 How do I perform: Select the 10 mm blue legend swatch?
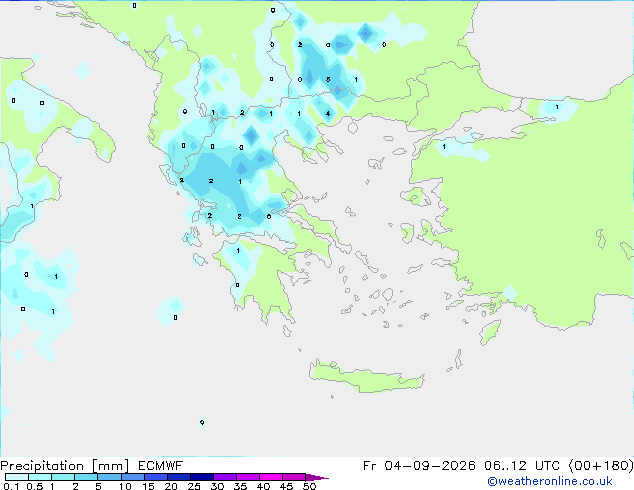132,477
